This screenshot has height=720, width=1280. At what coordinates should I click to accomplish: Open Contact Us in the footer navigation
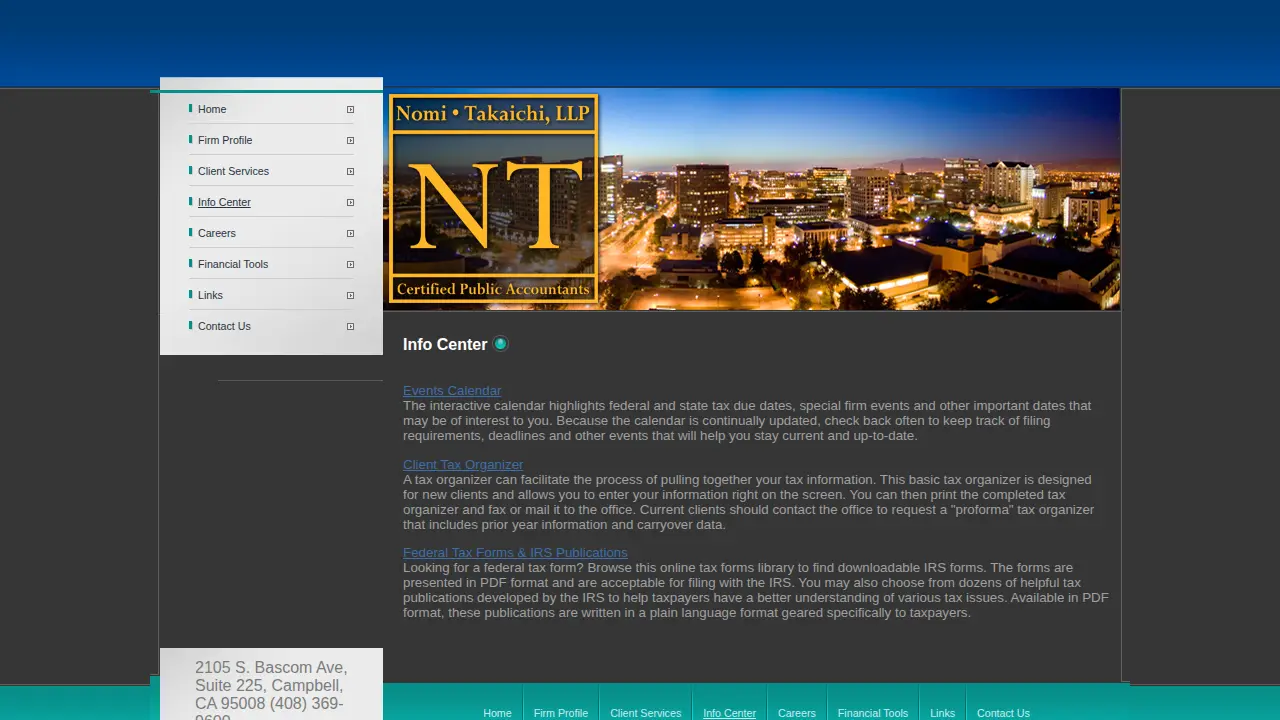[x=1003, y=713]
